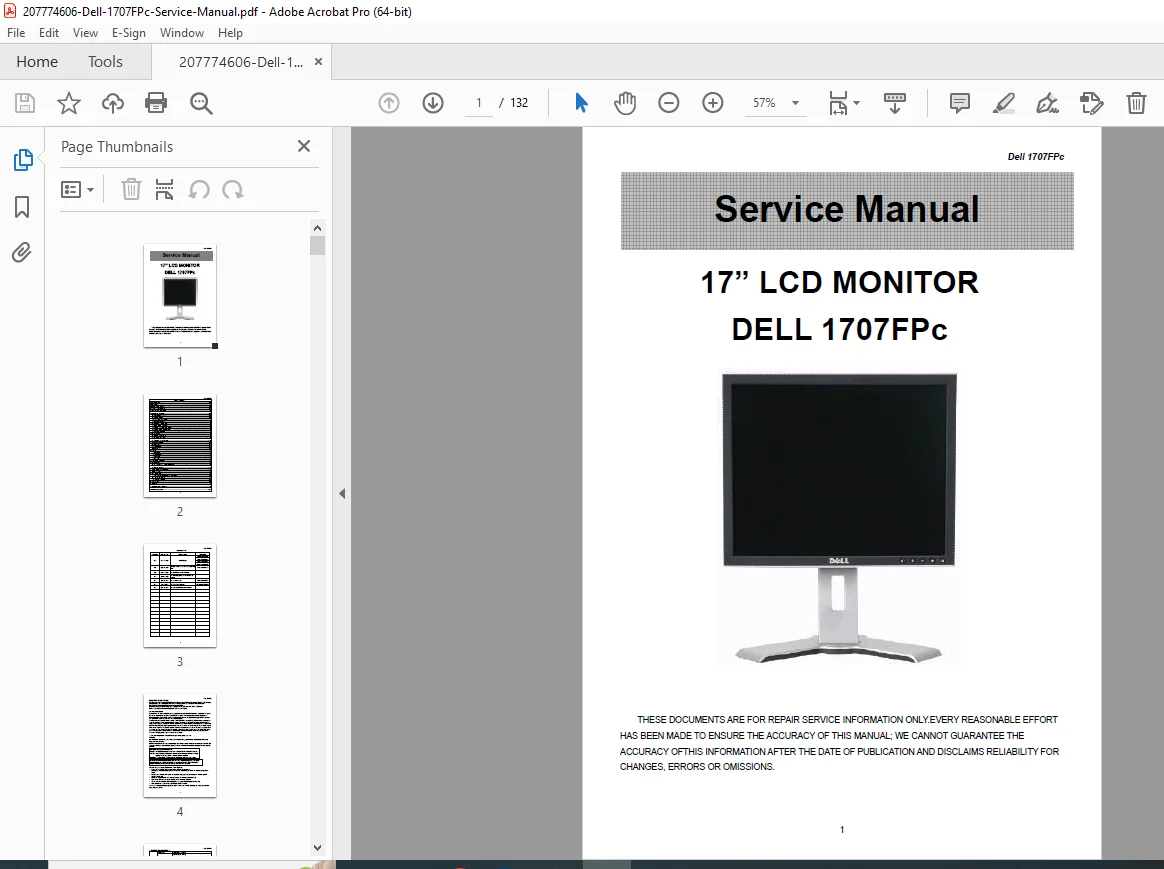This screenshot has height=869, width=1164.
Task: Click the read mode scroll icon
Action: tap(895, 103)
